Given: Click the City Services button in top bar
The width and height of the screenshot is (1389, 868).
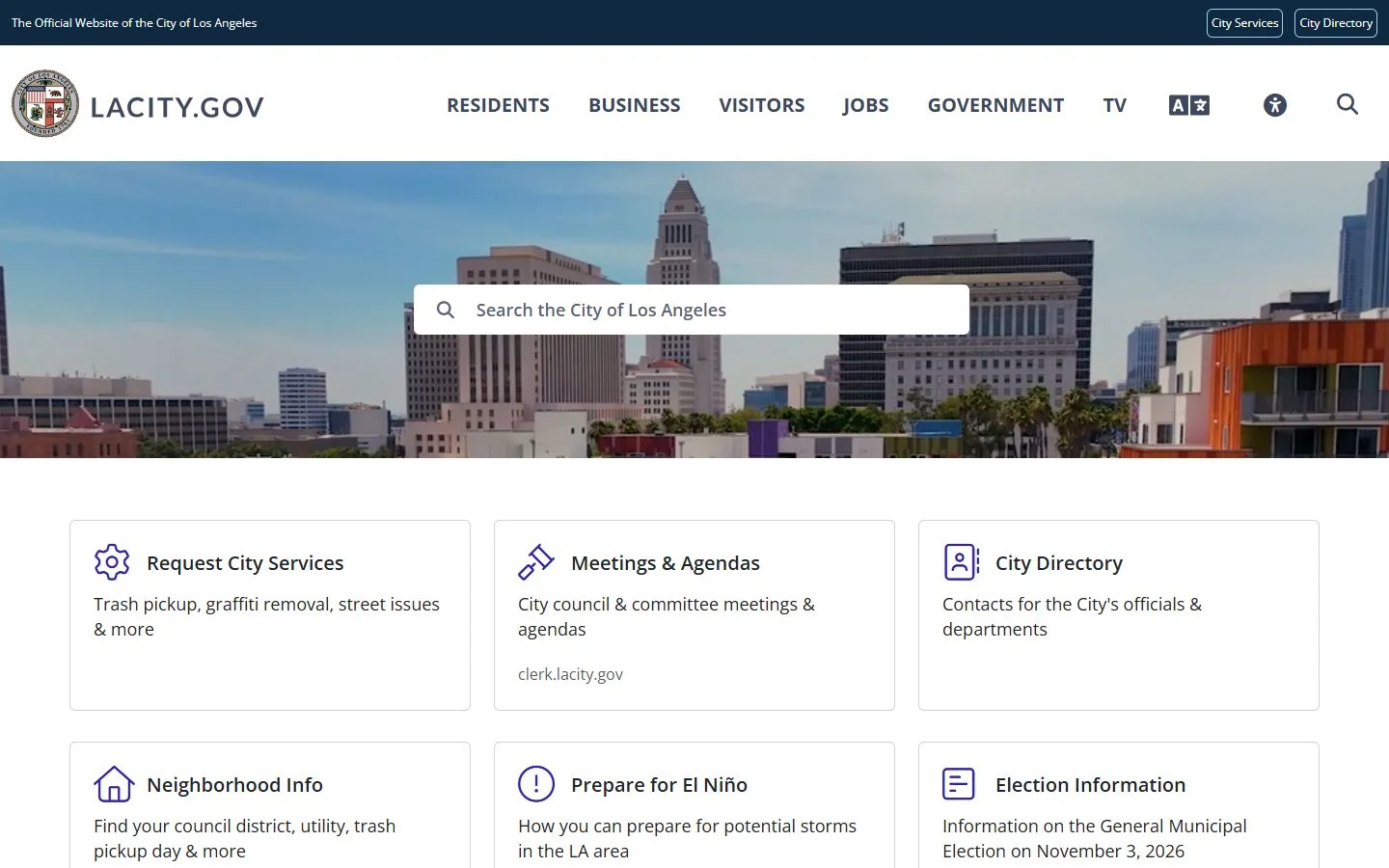Looking at the screenshot, I should [1244, 23].
